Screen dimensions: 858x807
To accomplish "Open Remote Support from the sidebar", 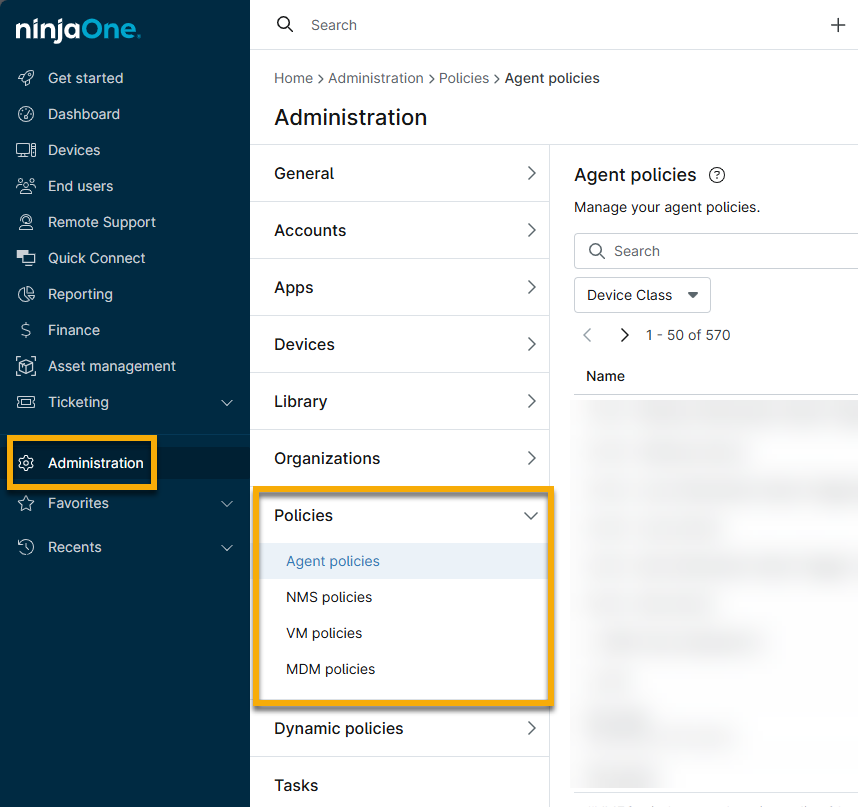I will (x=102, y=222).
